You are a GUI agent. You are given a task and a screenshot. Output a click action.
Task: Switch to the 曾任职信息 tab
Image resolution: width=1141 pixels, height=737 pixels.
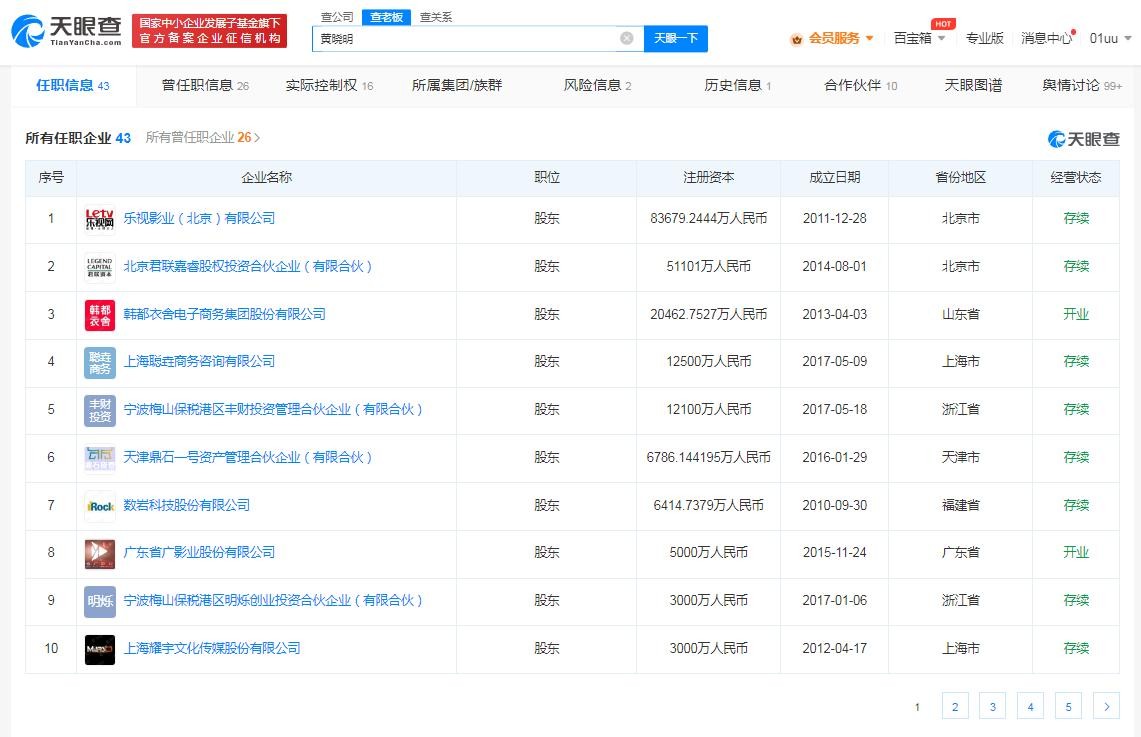pos(205,85)
